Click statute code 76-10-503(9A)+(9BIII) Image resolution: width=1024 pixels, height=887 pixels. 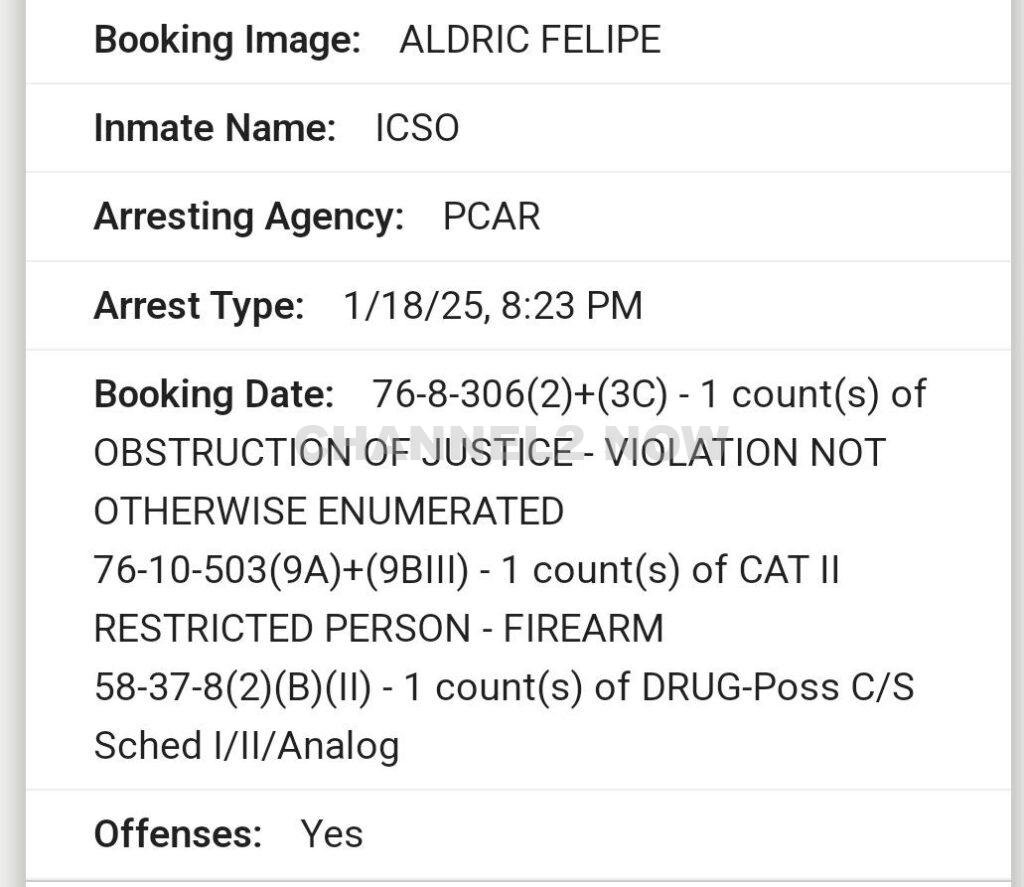(281, 570)
